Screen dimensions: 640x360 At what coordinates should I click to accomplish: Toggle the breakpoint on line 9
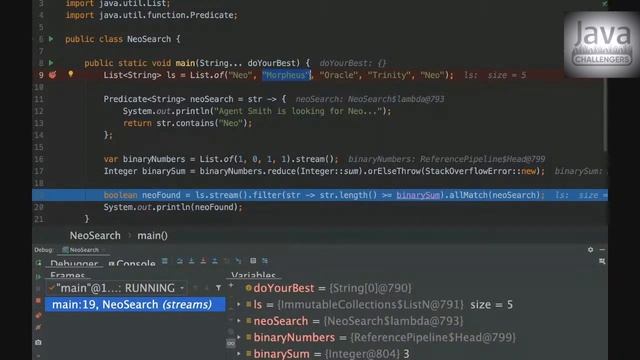coord(53,75)
